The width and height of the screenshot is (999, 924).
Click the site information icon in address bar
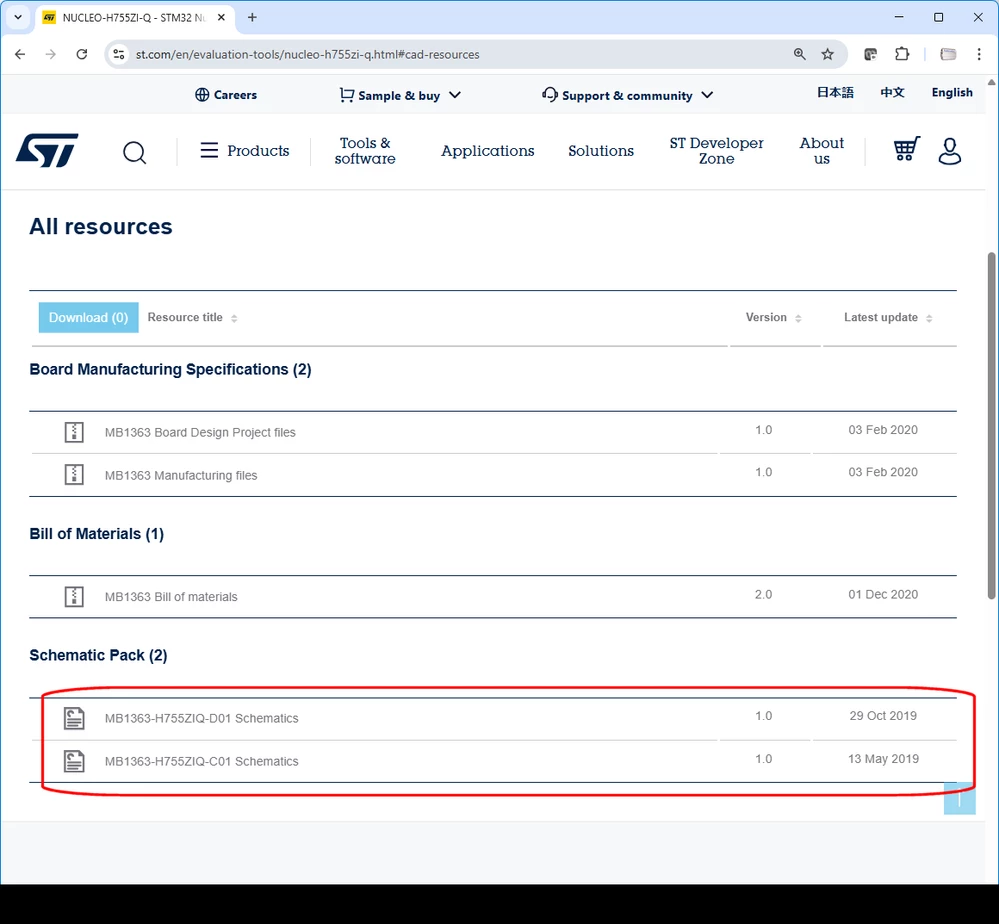(x=119, y=54)
